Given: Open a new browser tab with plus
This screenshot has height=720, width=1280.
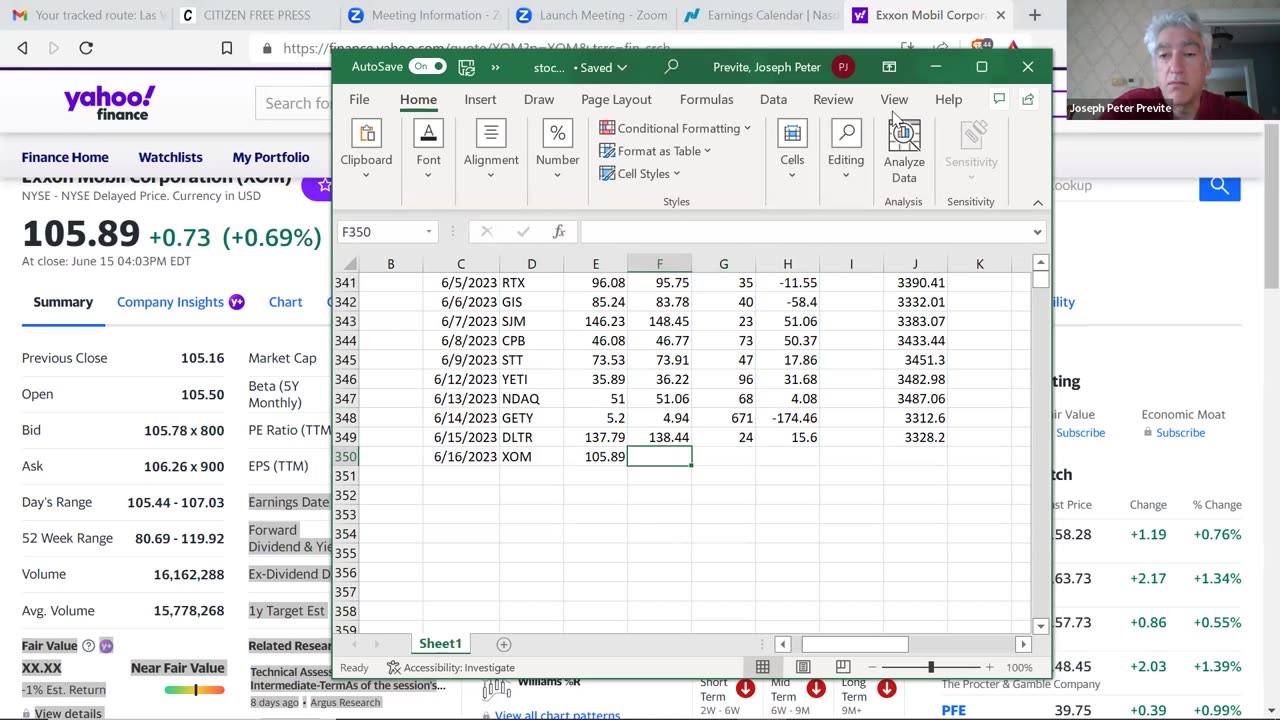Looking at the screenshot, I should [x=1035, y=15].
